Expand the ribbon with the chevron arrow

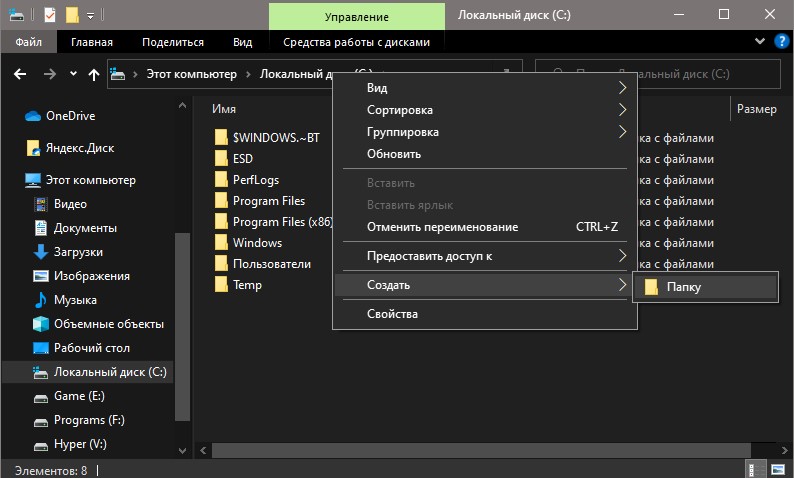coord(760,41)
